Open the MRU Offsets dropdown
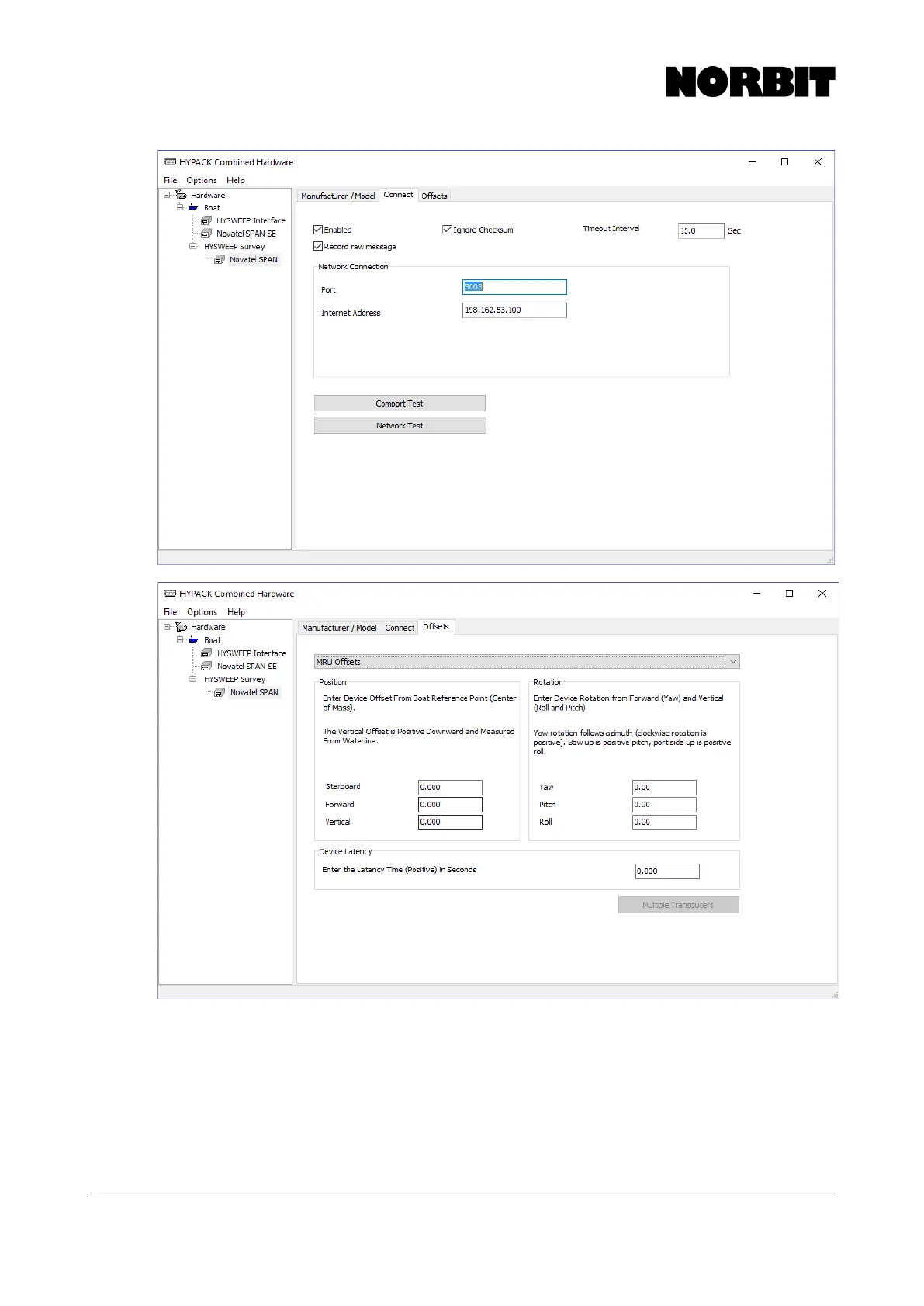The height and width of the screenshot is (1306, 924). coord(732,662)
